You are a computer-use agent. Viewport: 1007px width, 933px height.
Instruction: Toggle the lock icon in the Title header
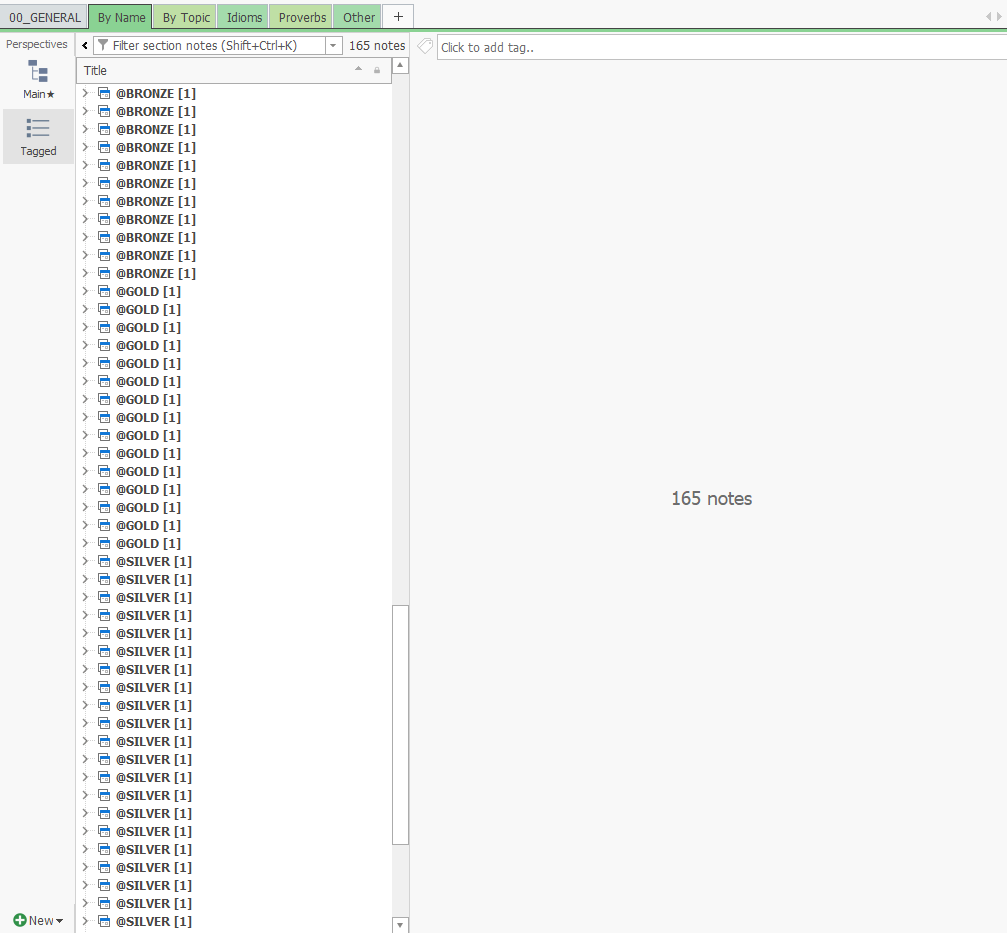376,70
